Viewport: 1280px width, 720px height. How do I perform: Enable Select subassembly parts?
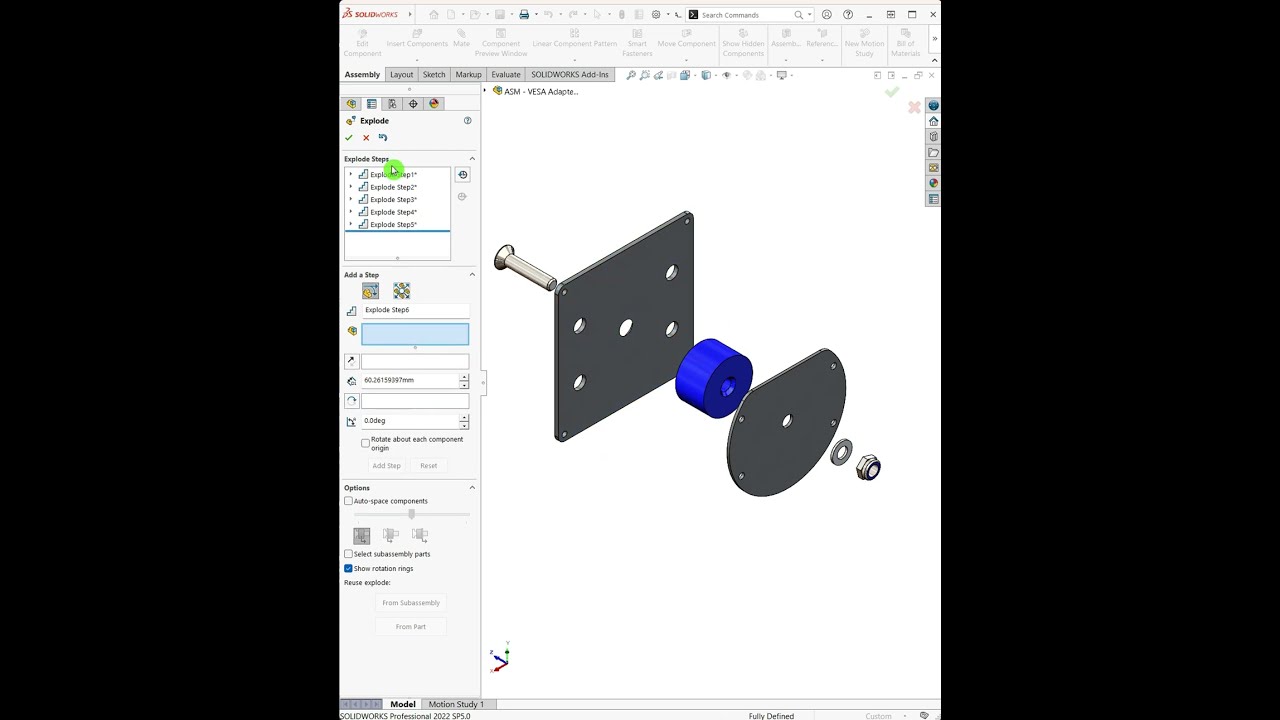click(348, 554)
